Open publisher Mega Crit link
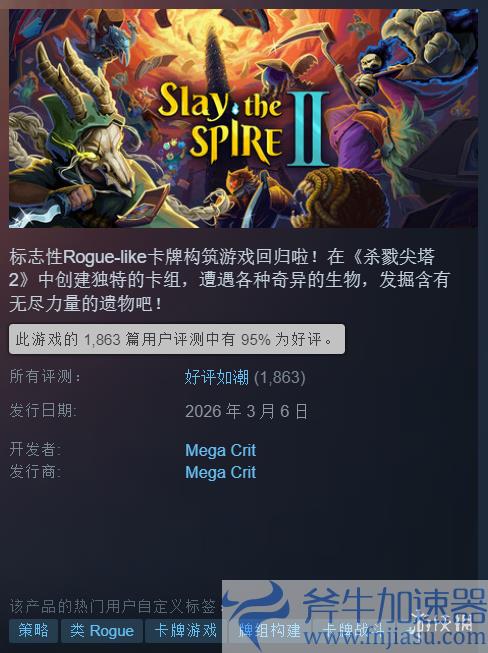The width and height of the screenshot is (488, 653). (220, 472)
